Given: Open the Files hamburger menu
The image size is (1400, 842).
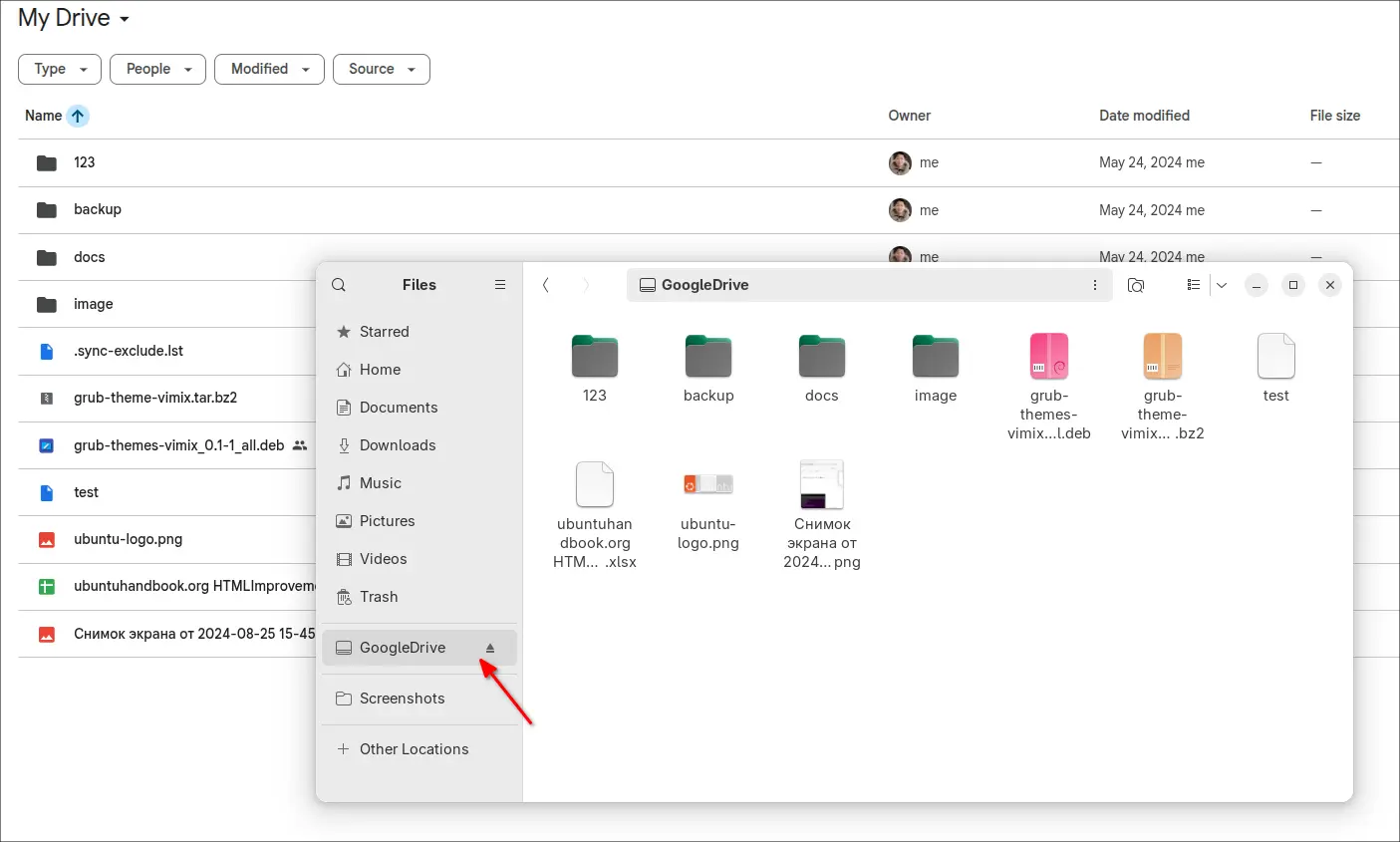Looking at the screenshot, I should pos(500,285).
